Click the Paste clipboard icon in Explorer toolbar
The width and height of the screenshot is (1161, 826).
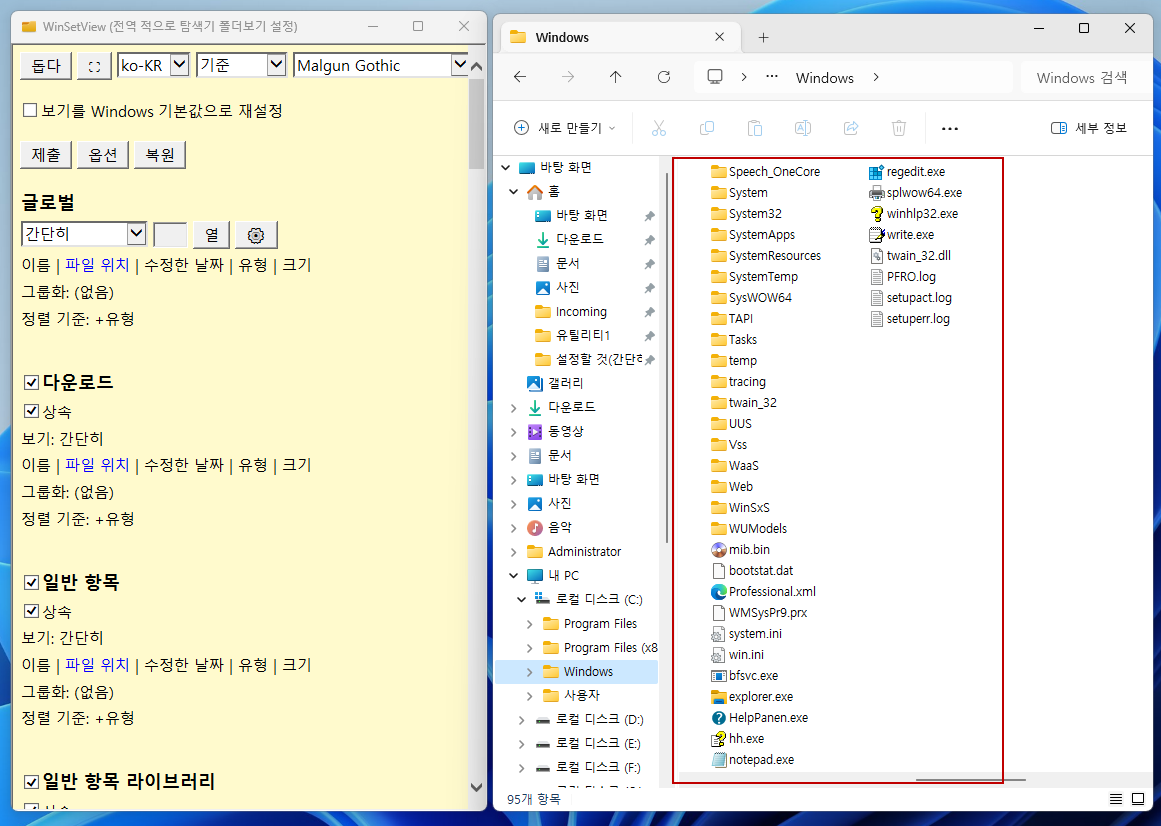755,128
